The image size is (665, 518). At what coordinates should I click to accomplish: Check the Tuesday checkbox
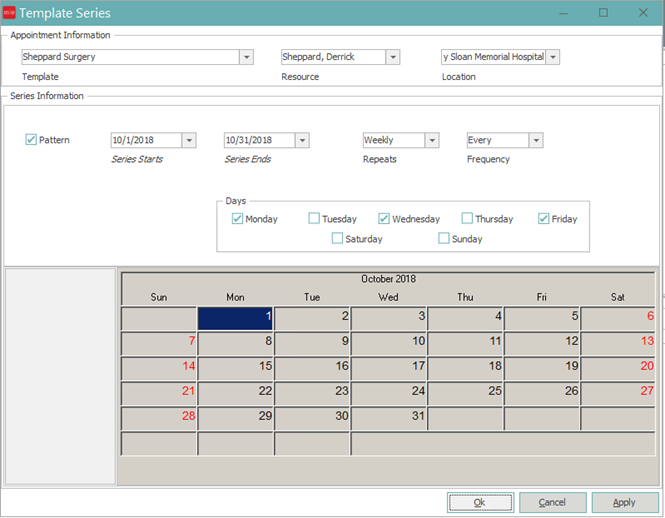(314, 218)
